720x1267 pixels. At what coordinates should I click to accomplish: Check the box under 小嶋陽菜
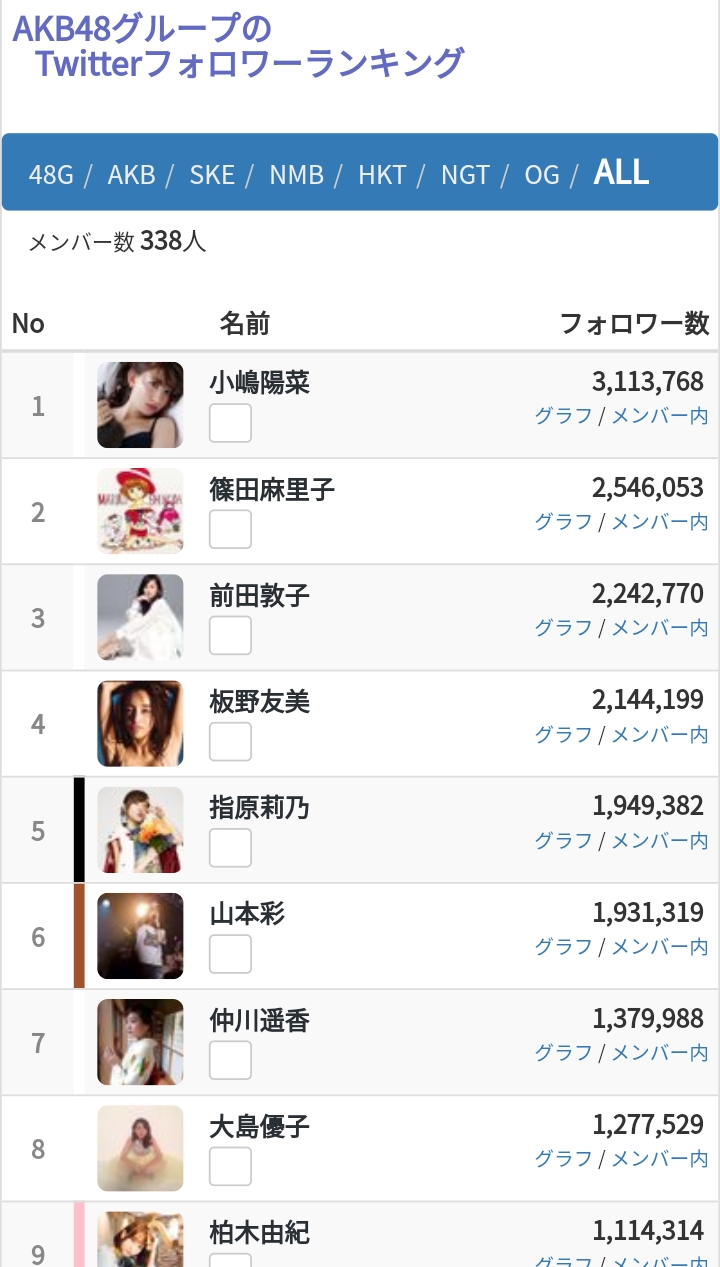(230, 423)
